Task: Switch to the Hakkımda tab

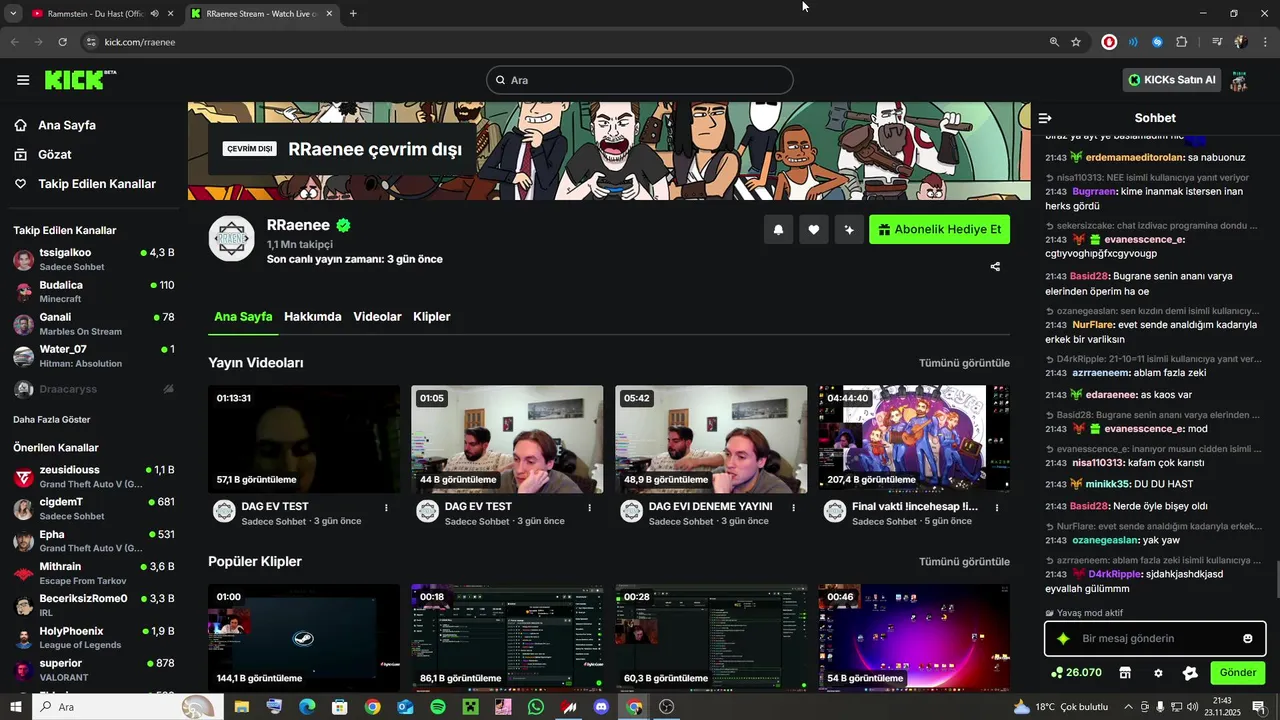Action: [x=312, y=317]
